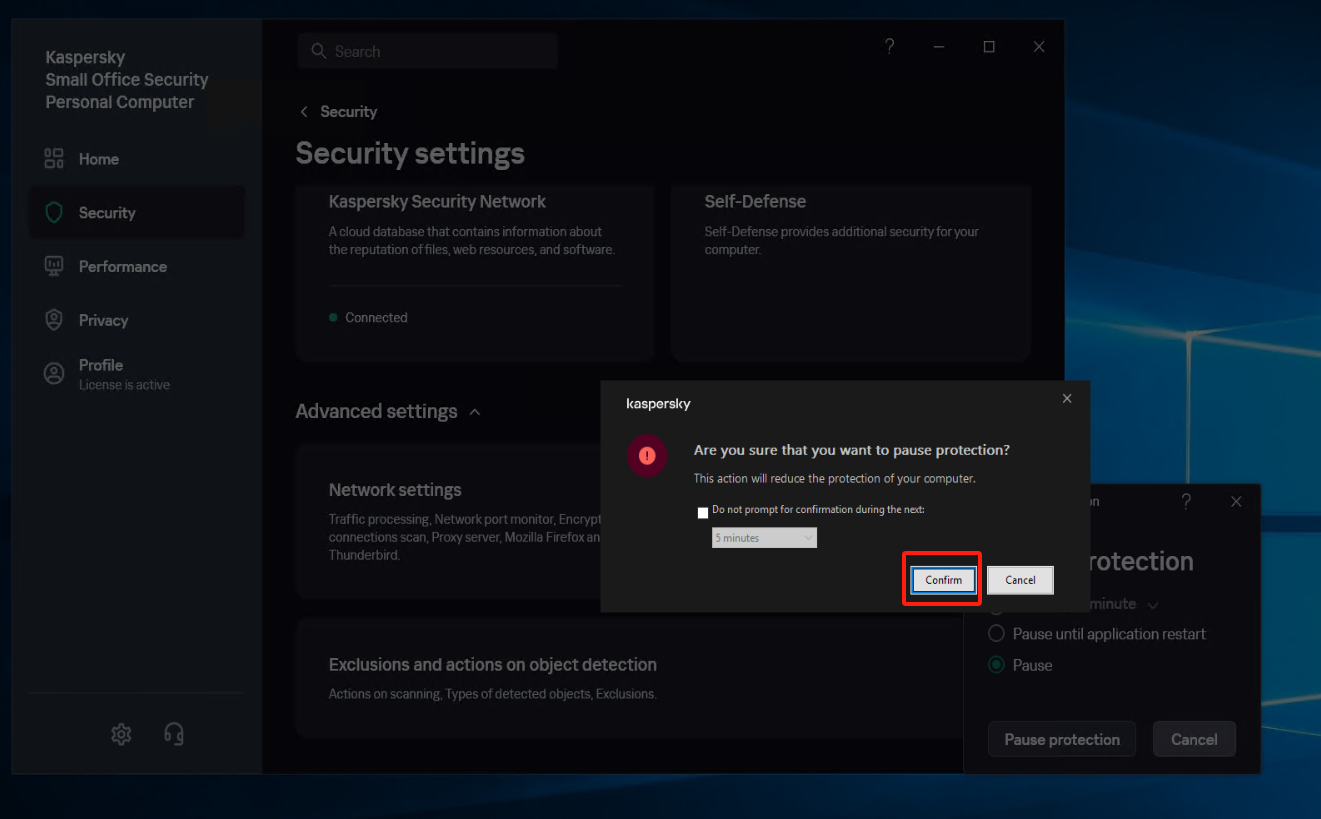The image size is (1321, 819).
Task: Click the back arrow beside Security
Action: click(x=304, y=112)
